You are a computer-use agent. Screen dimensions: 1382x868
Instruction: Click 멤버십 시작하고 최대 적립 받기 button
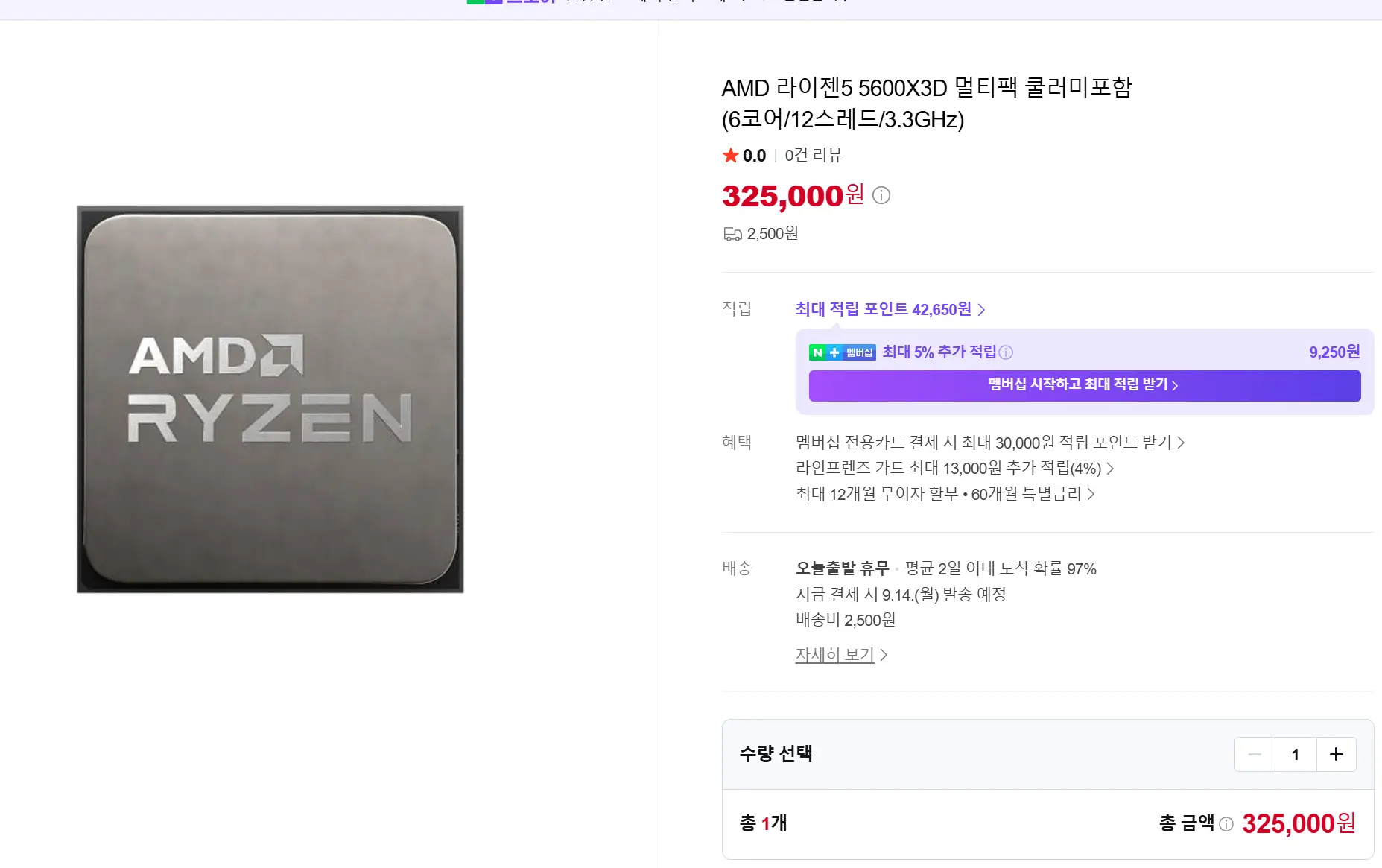[1084, 385]
